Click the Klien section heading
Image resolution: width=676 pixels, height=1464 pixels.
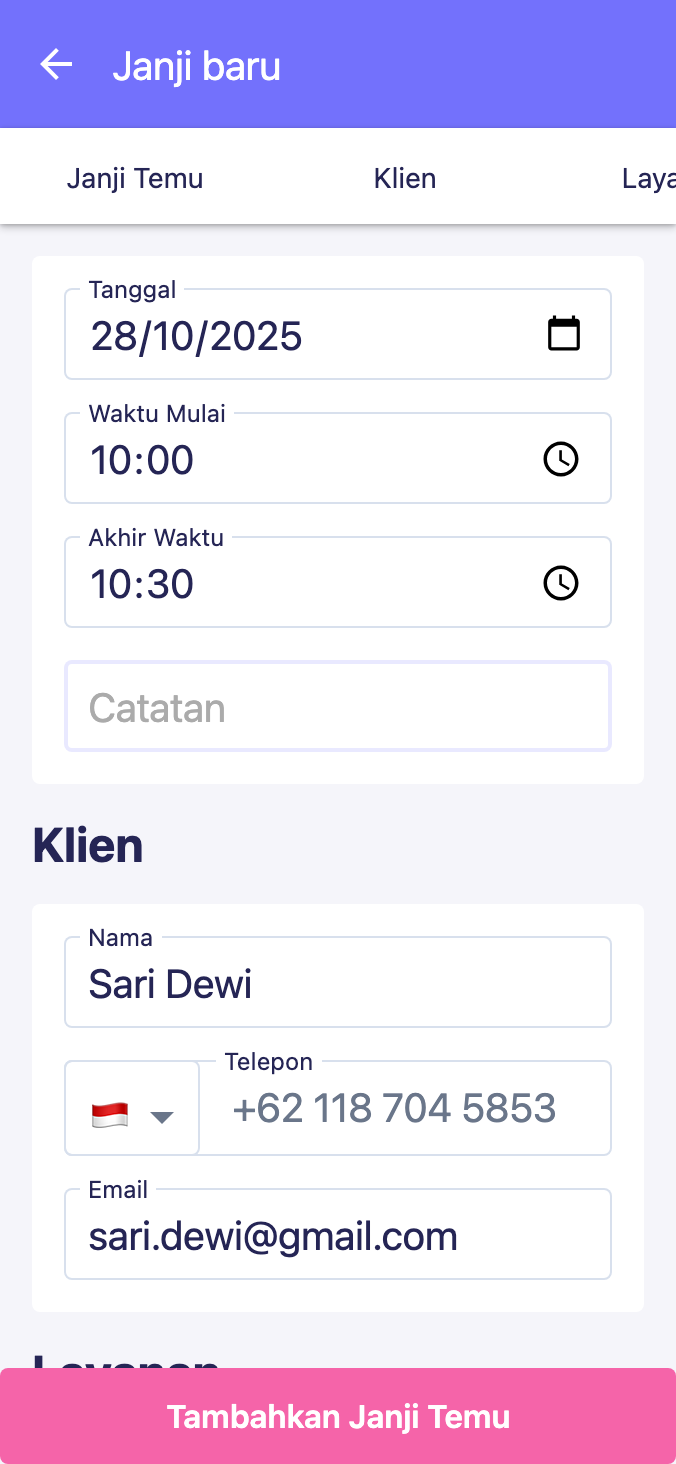[88, 846]
